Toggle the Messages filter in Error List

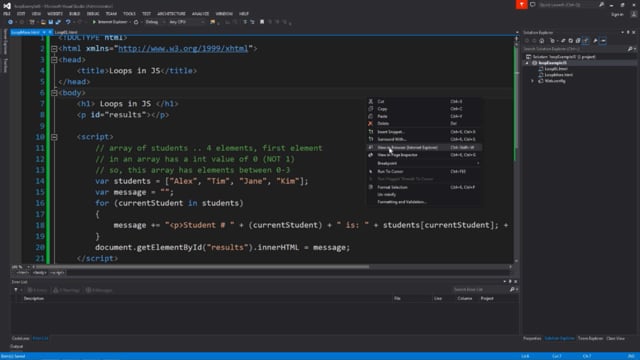99,290
